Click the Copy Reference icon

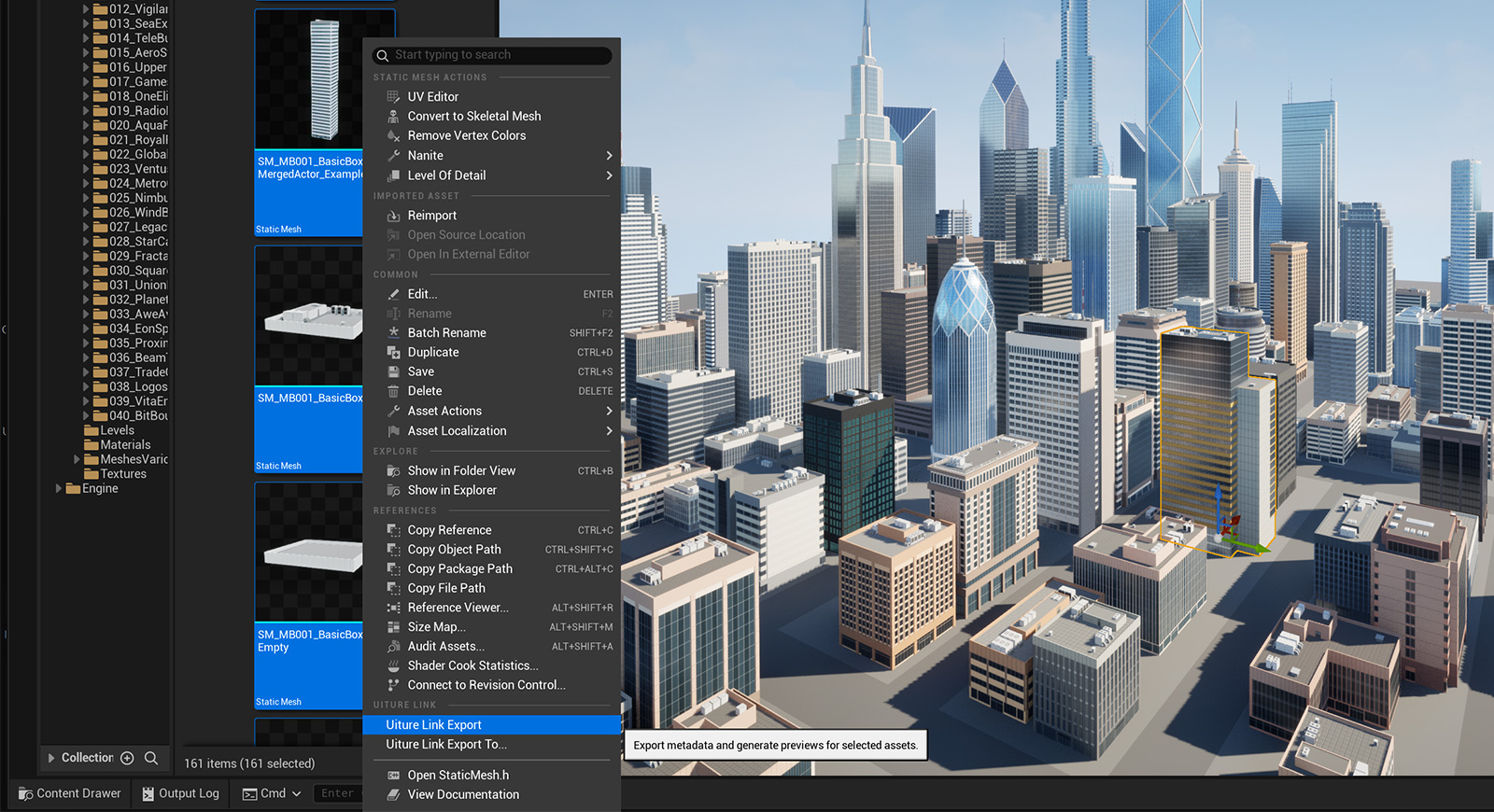point(393,530)
